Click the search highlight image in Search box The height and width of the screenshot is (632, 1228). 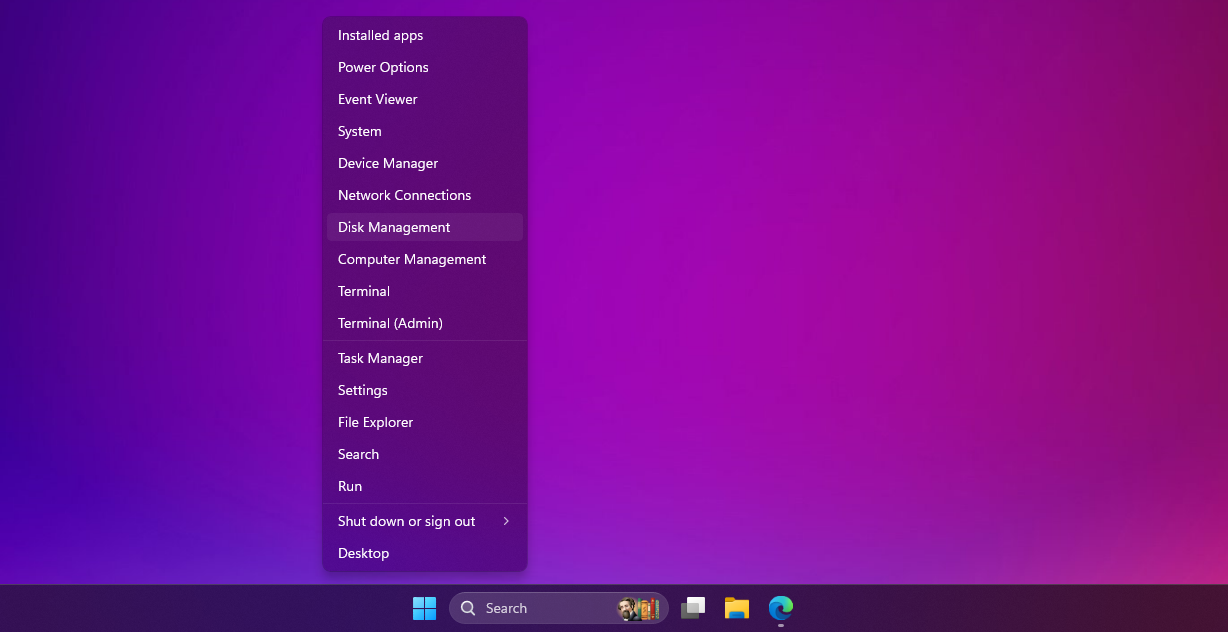tap(639, 608)
